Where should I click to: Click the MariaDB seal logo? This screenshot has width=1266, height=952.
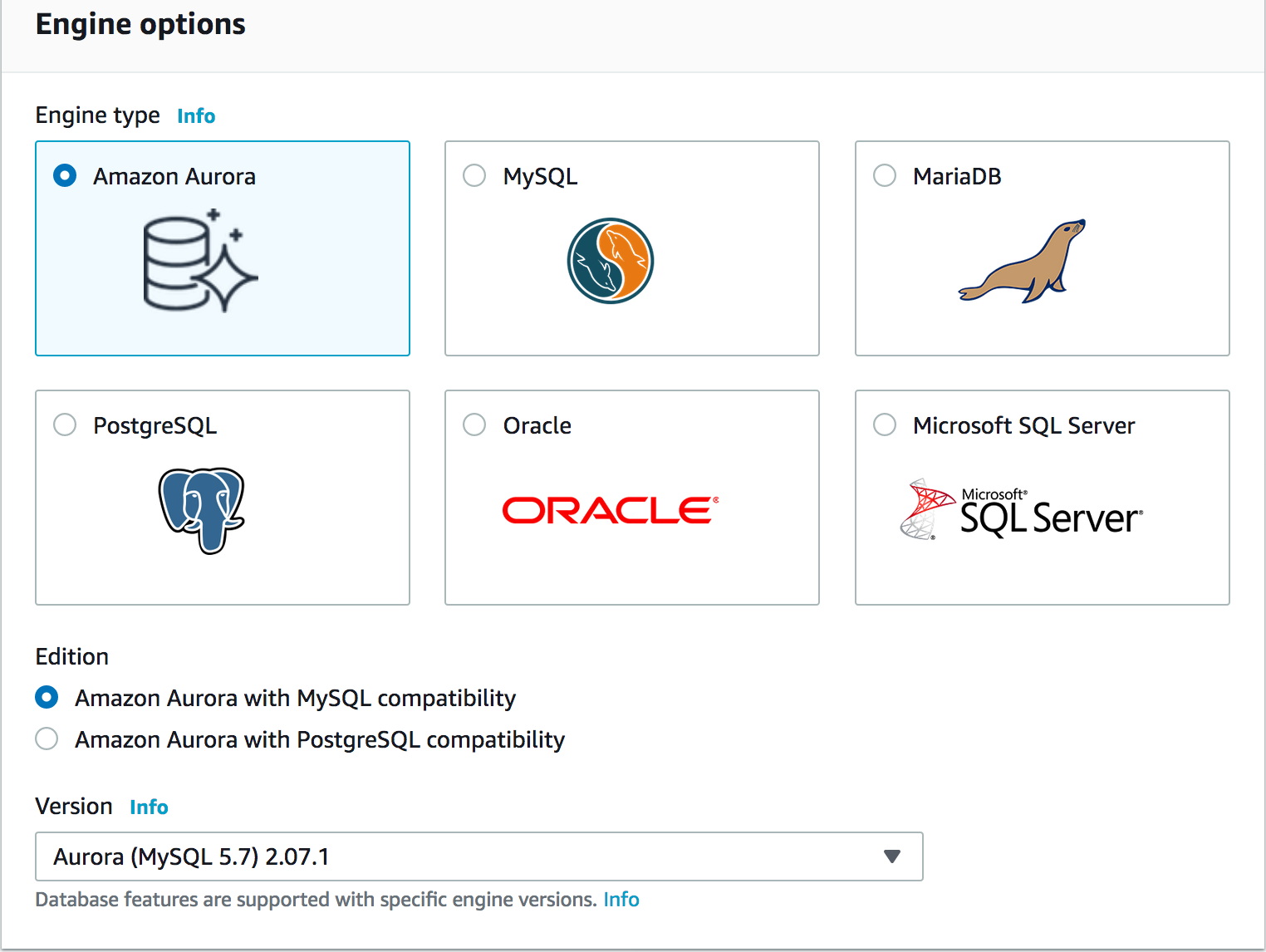tap(1022, 261)
